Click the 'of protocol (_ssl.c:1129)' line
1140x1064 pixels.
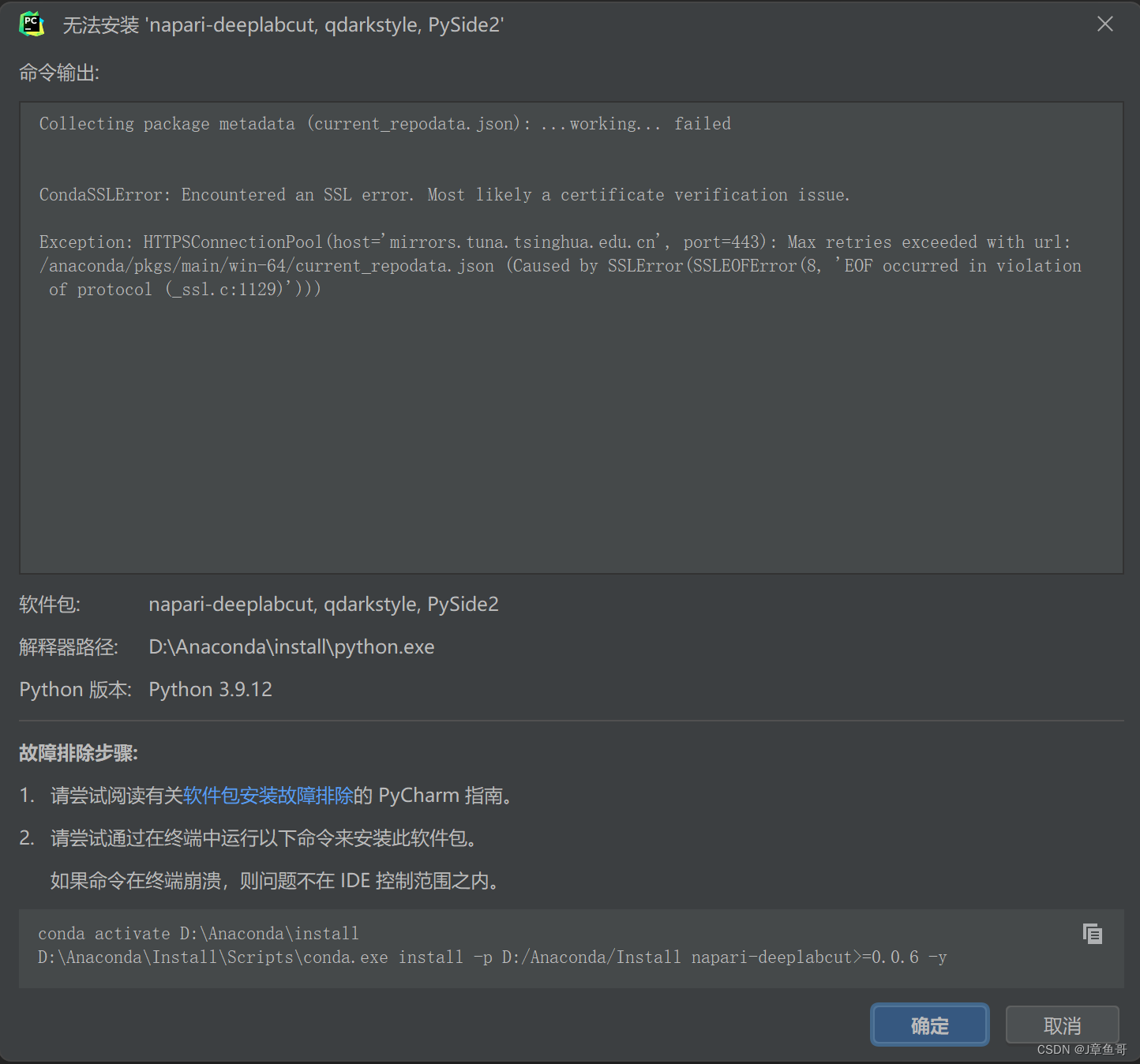click(x=185, y=290)
